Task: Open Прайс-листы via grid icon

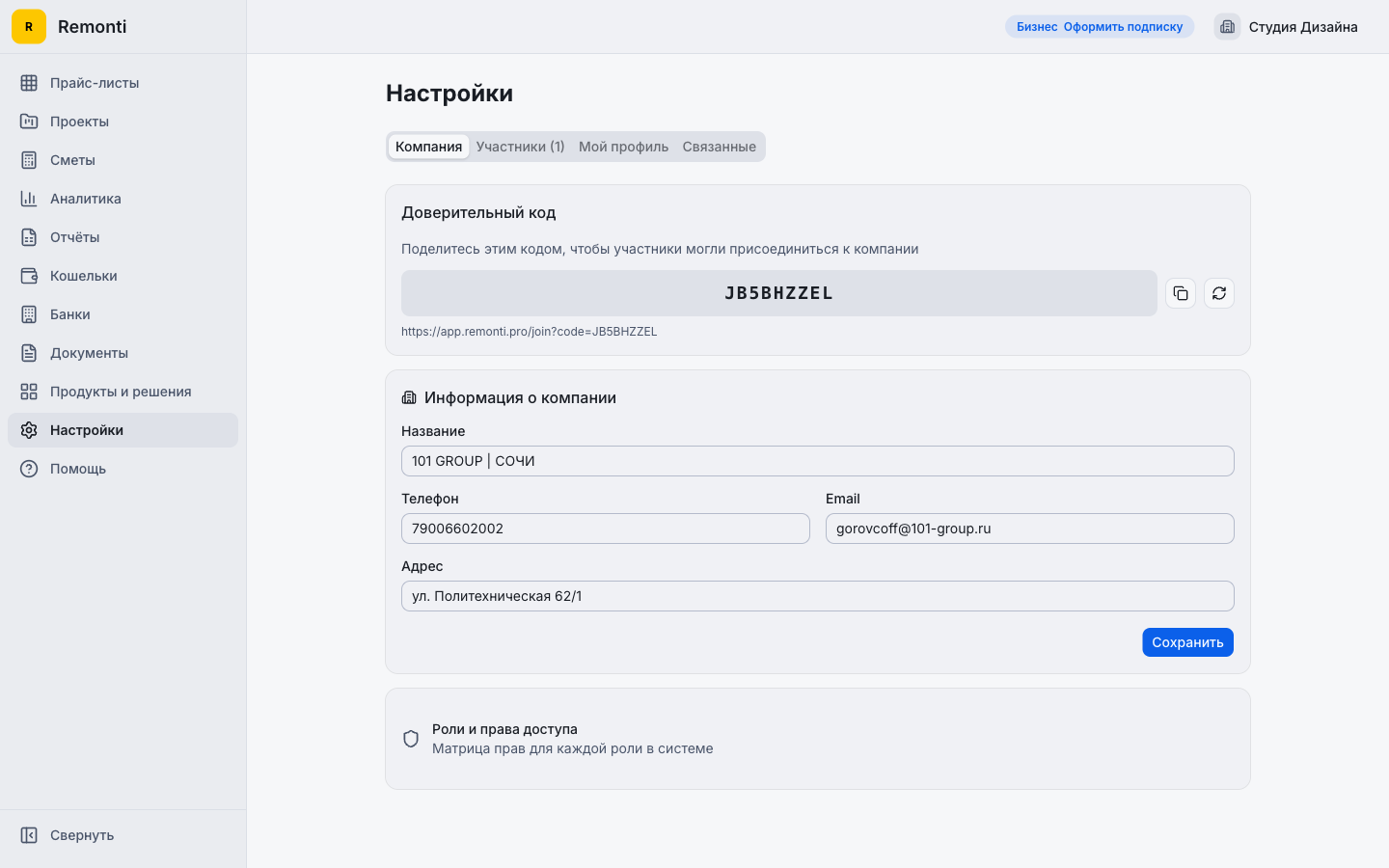Action: click(x=28, y=83)
